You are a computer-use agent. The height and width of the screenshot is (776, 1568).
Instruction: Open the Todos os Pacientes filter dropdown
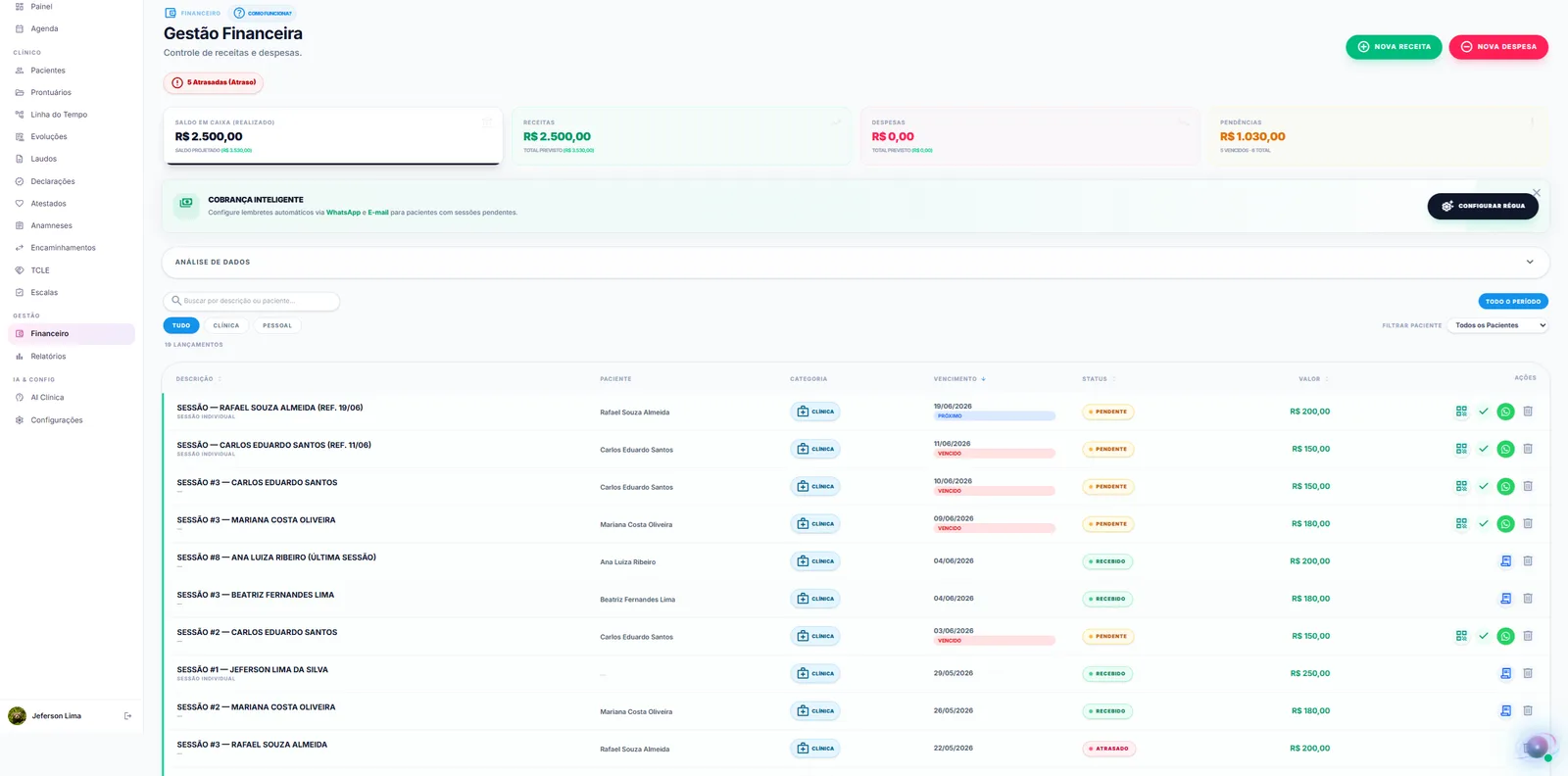point(1496,325)
